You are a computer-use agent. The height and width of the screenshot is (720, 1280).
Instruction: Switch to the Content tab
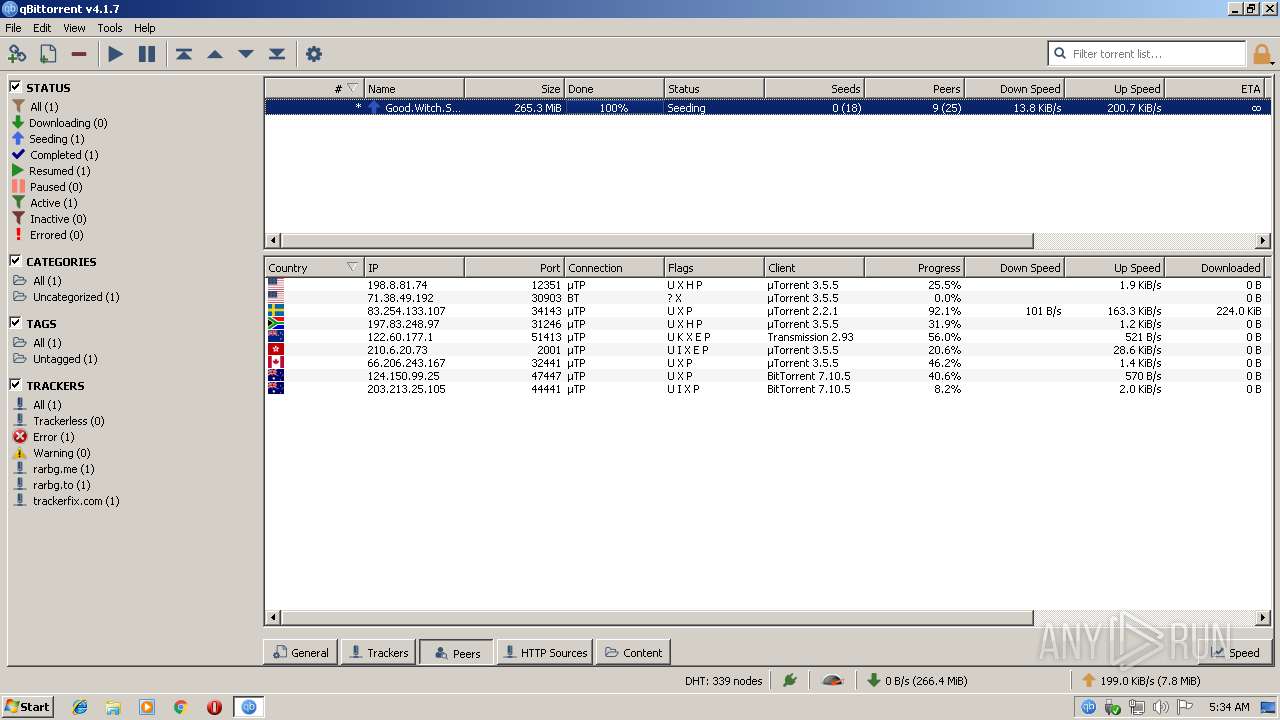tap(633, 652)
